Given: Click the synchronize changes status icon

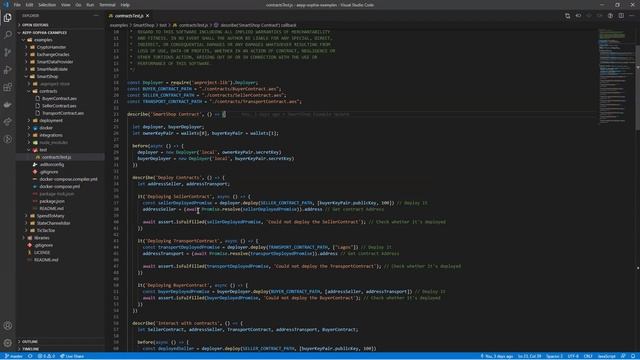Looking at the screenshot, I should (x=30, y=356).
